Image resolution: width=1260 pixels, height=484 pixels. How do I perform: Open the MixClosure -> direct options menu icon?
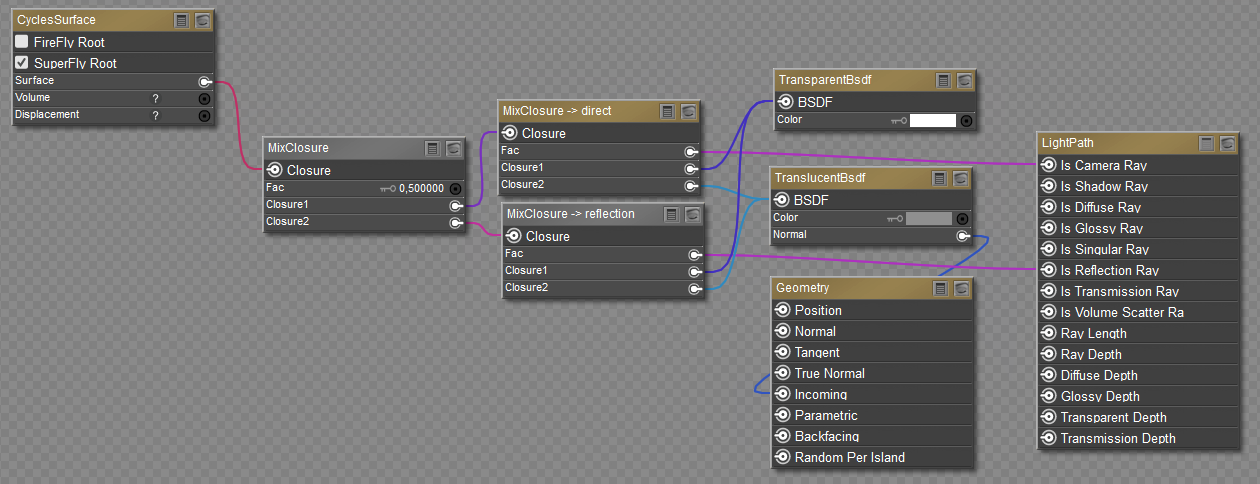[667, 111]
